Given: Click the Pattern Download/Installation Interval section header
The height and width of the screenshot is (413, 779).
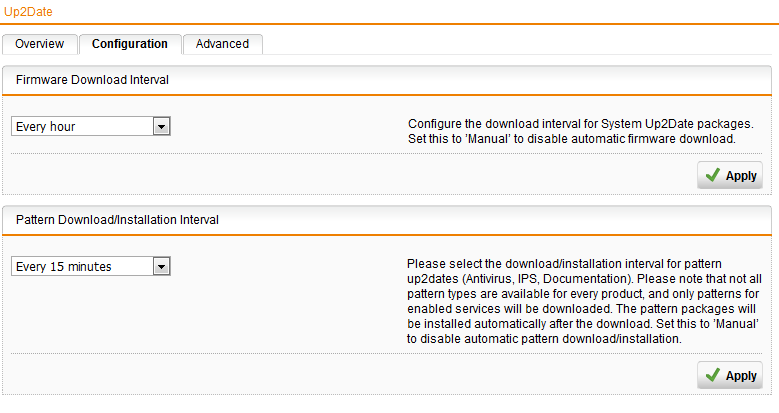Looking at the screenshot, I should [x=117, y=220].
